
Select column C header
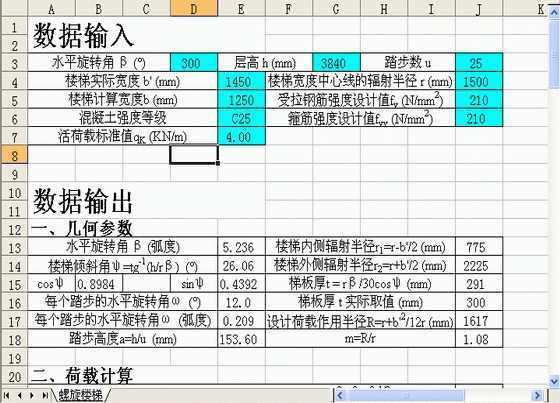click(x=146, y=9)
